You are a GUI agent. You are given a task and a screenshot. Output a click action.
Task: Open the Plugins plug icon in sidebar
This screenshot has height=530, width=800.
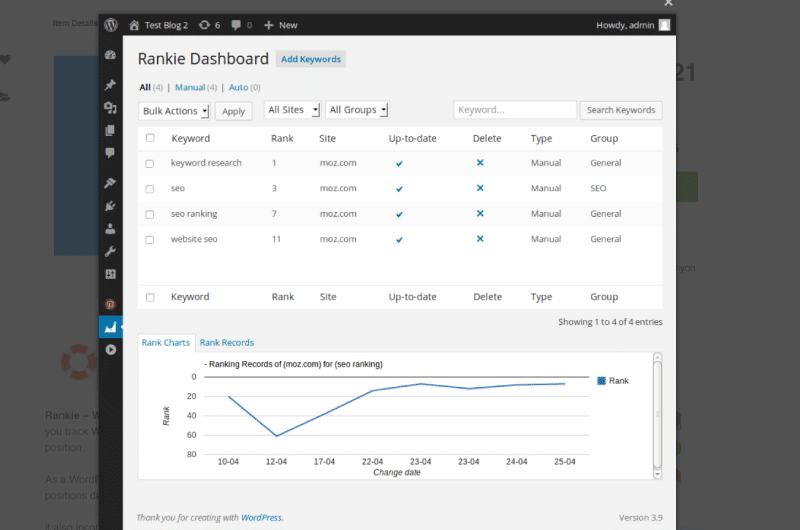tap(110, 206)
